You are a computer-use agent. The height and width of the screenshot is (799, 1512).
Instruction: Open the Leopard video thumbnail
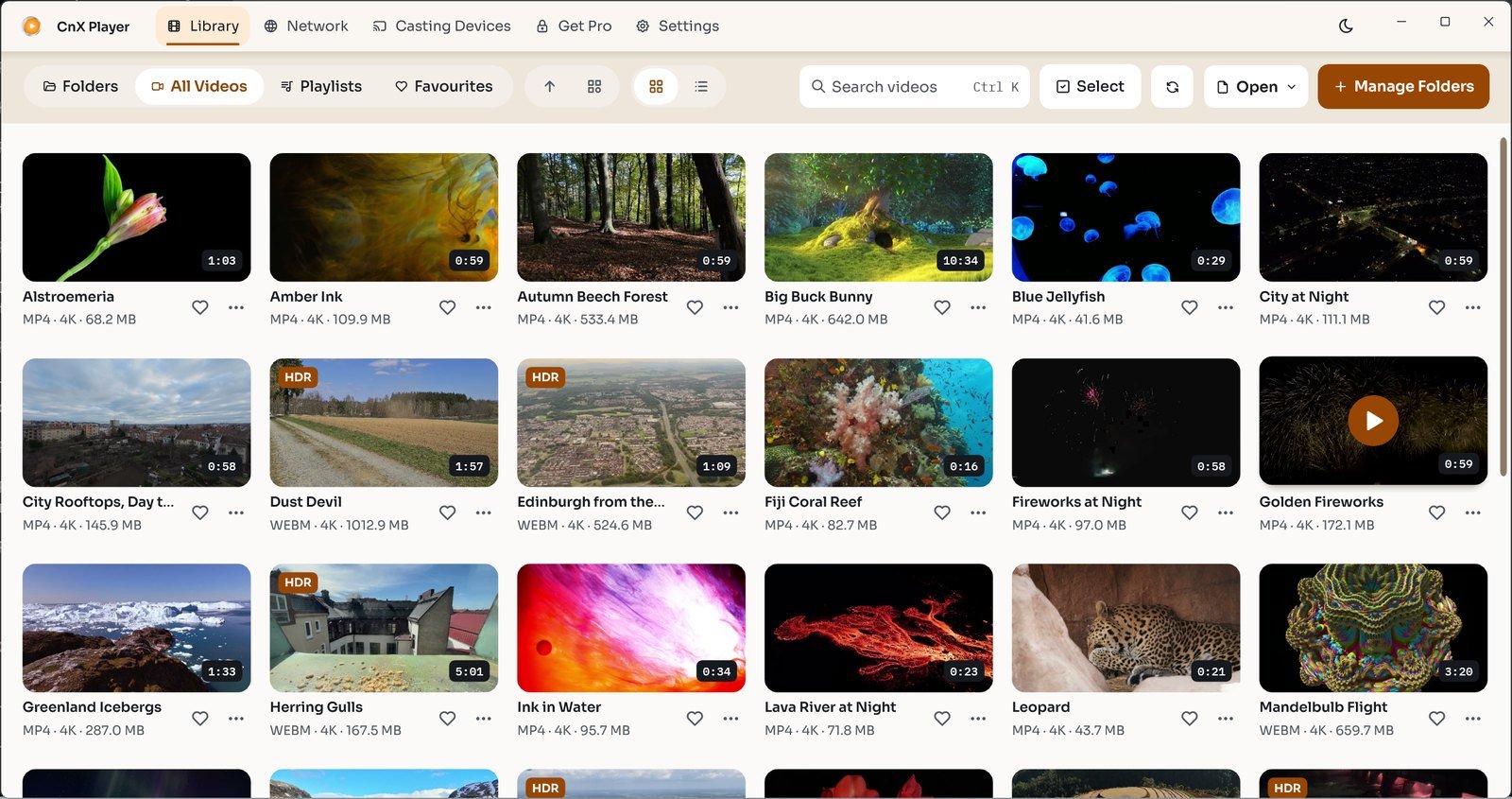tap(1126, 628)
